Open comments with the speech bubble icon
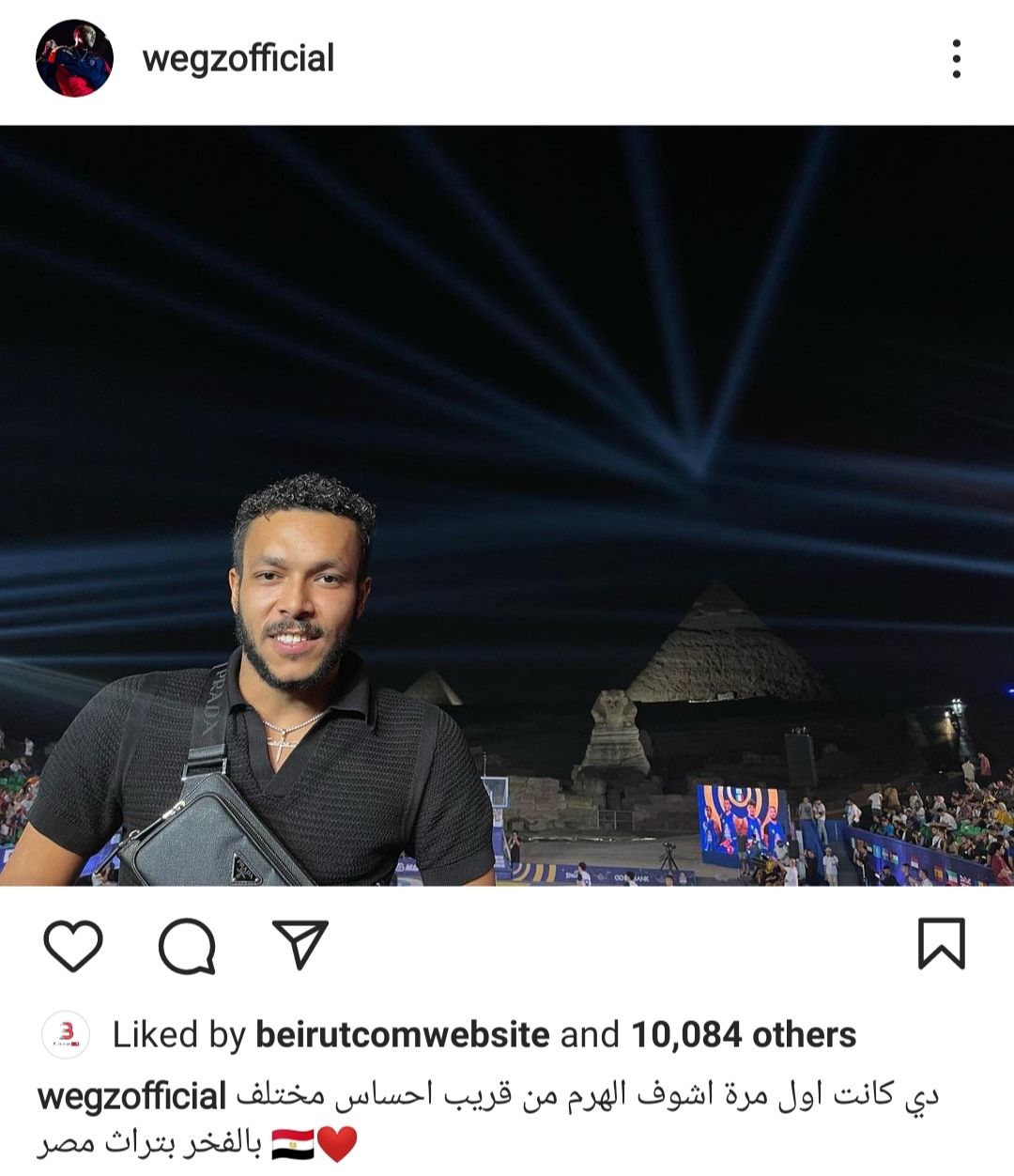This screenshot has height=1176, width=1014. [x=187, y=945]
